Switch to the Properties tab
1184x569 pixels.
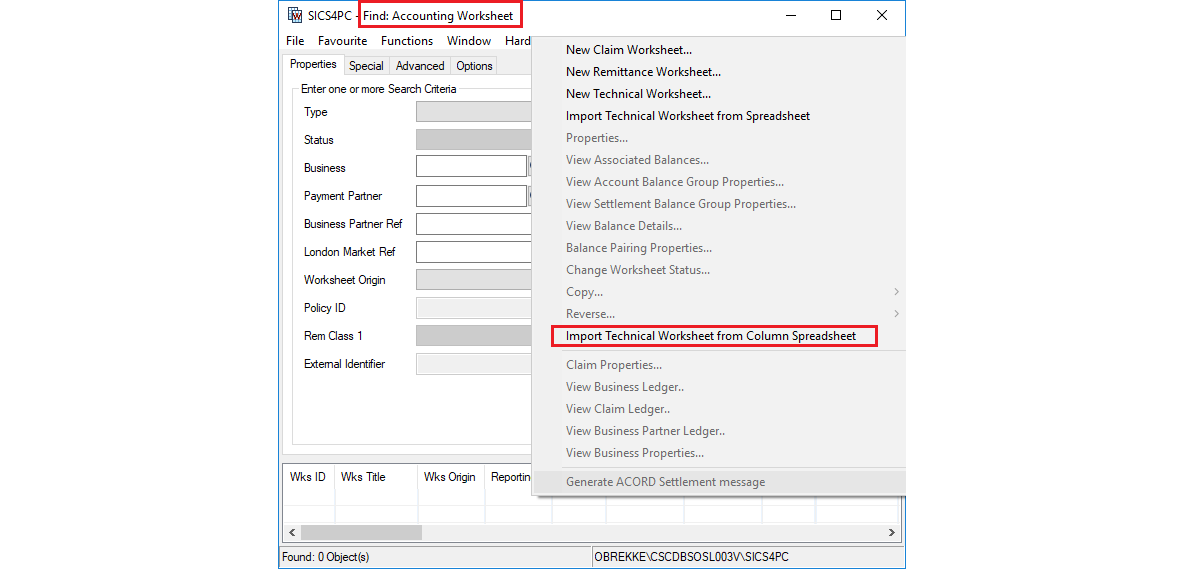click(313, 65)
